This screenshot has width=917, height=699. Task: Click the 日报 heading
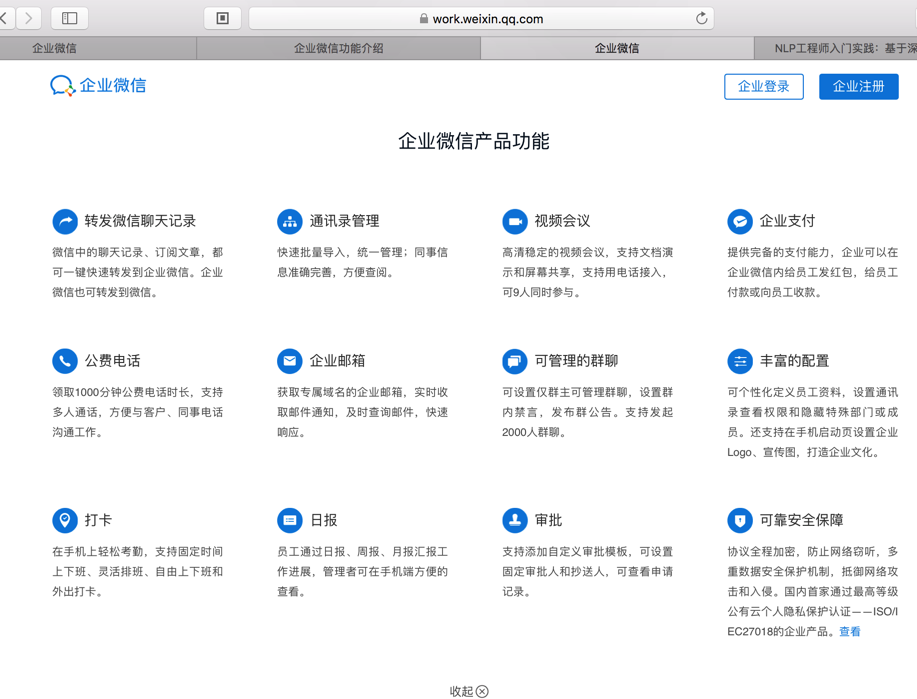coord(323,520)
